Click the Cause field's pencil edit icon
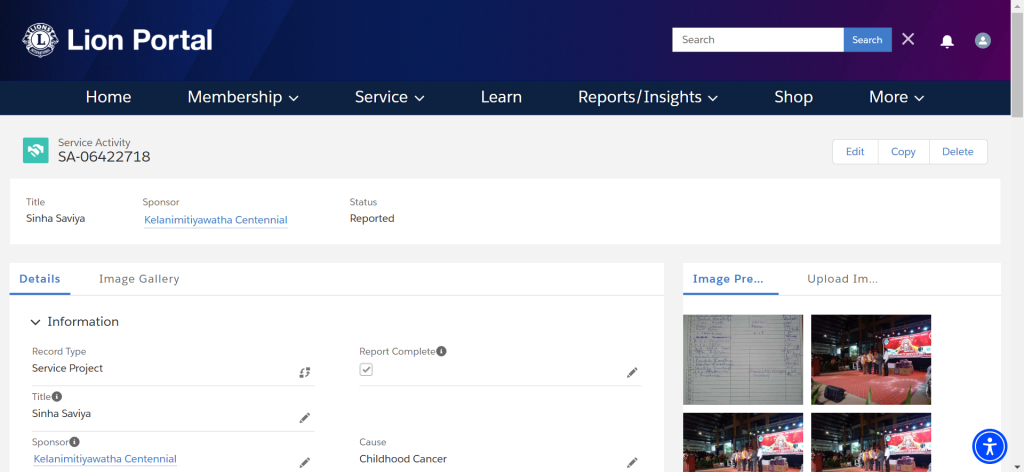The image size is (1024, 472). pos(632,462)
